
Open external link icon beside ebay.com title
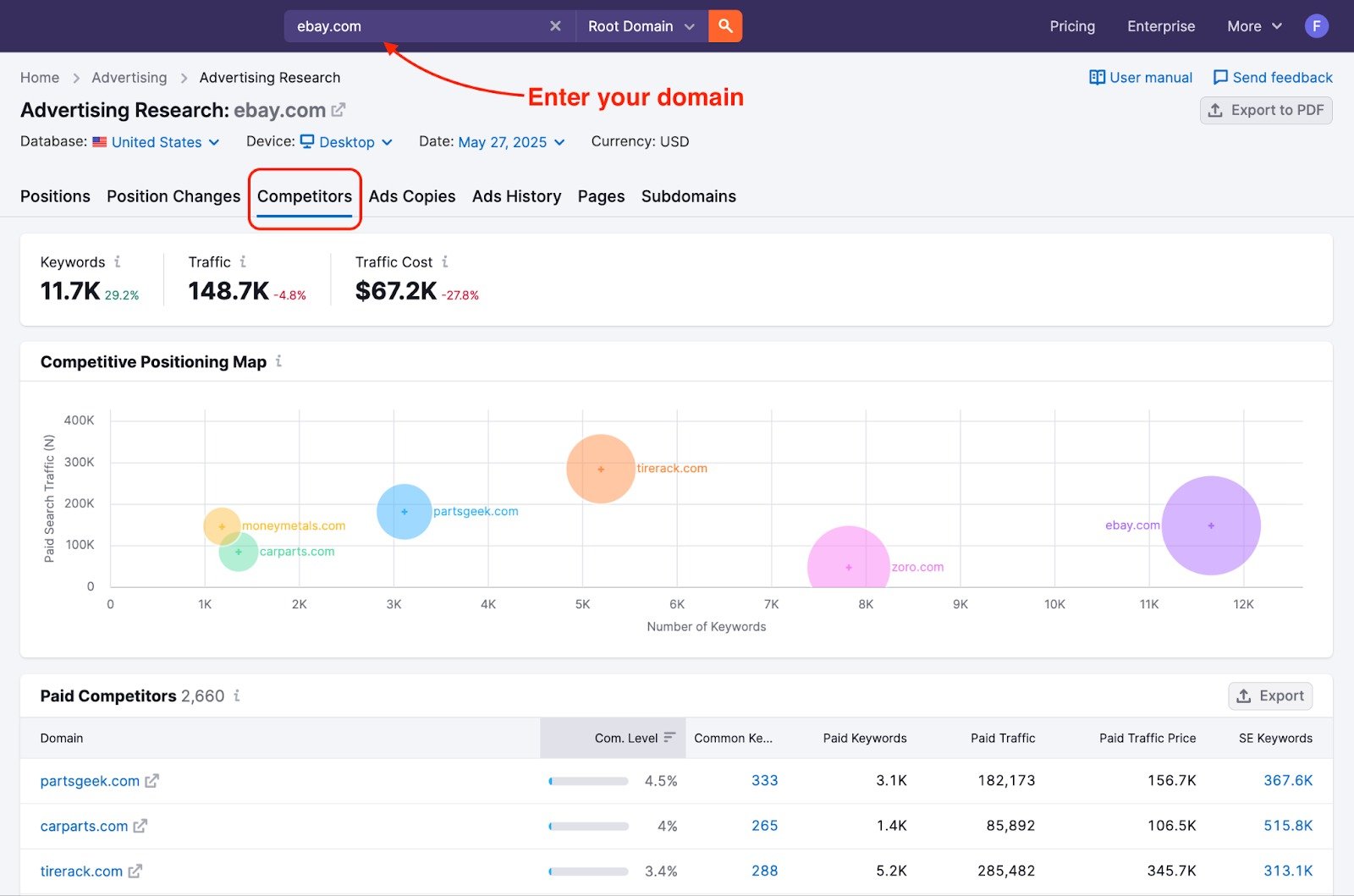(x=338, y=110)
